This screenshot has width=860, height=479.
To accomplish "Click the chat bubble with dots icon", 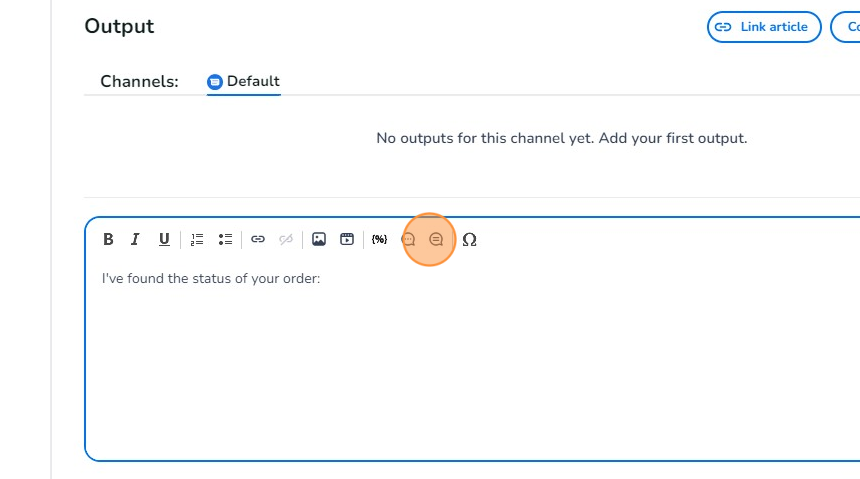I will coord(408,239).
